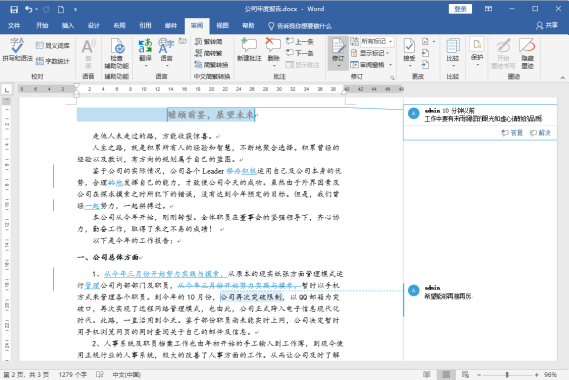
Task: Click the 96% zoom level indicator
Action: [x=550, y=375]
